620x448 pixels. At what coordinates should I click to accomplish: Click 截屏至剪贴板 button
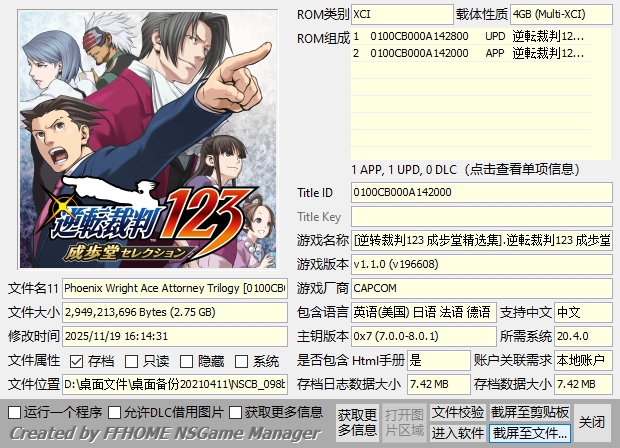pyautogui.click(x=530, y=412)
